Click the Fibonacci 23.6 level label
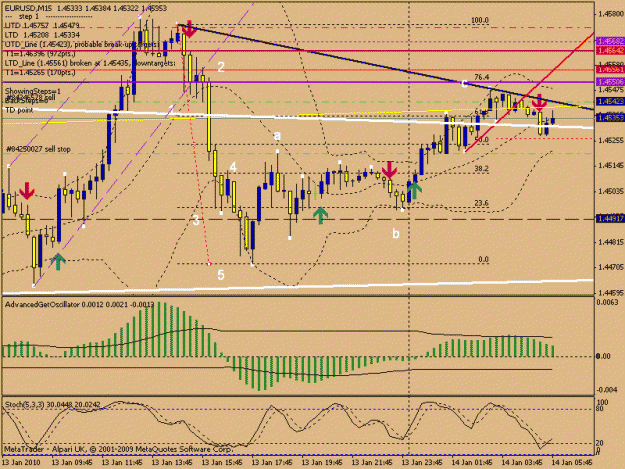625x469 pixels. 481,203
